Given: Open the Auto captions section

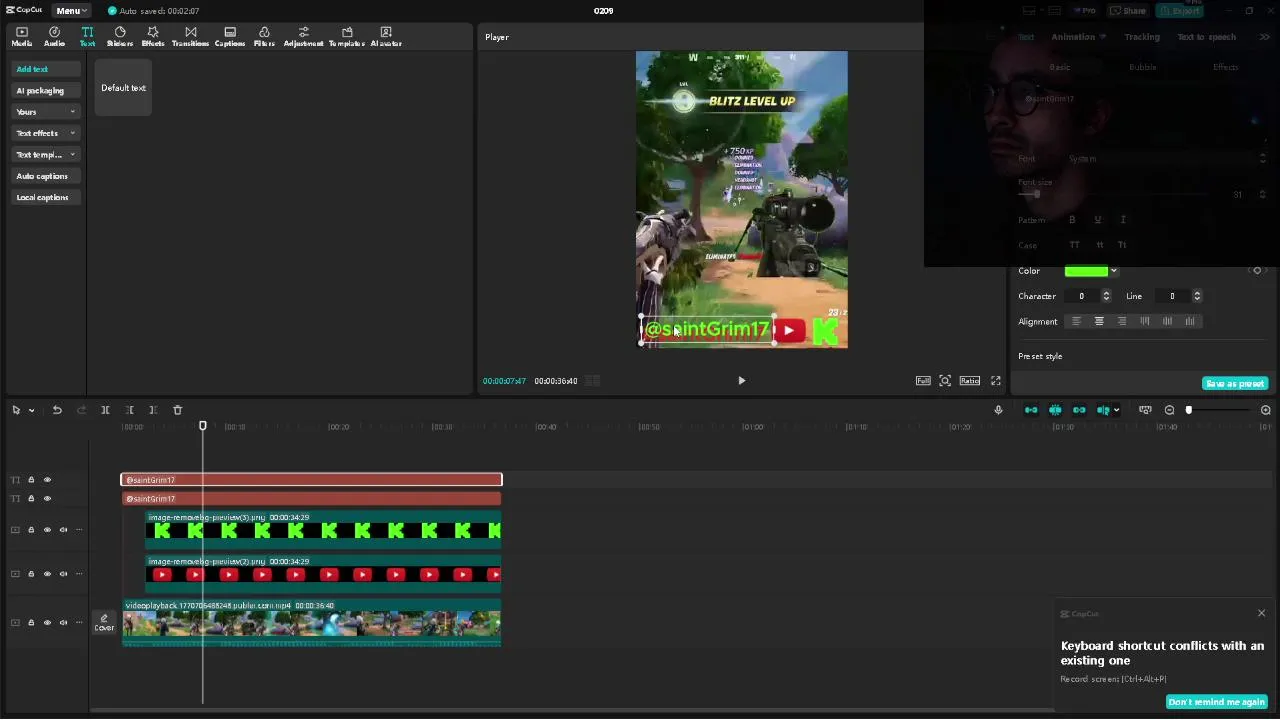Looking at the screenshot, I should (45, 176).
